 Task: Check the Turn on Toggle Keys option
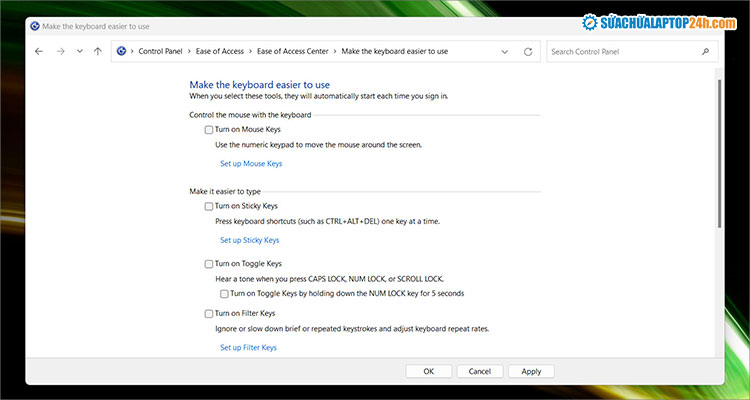click(x=209, y=264)
